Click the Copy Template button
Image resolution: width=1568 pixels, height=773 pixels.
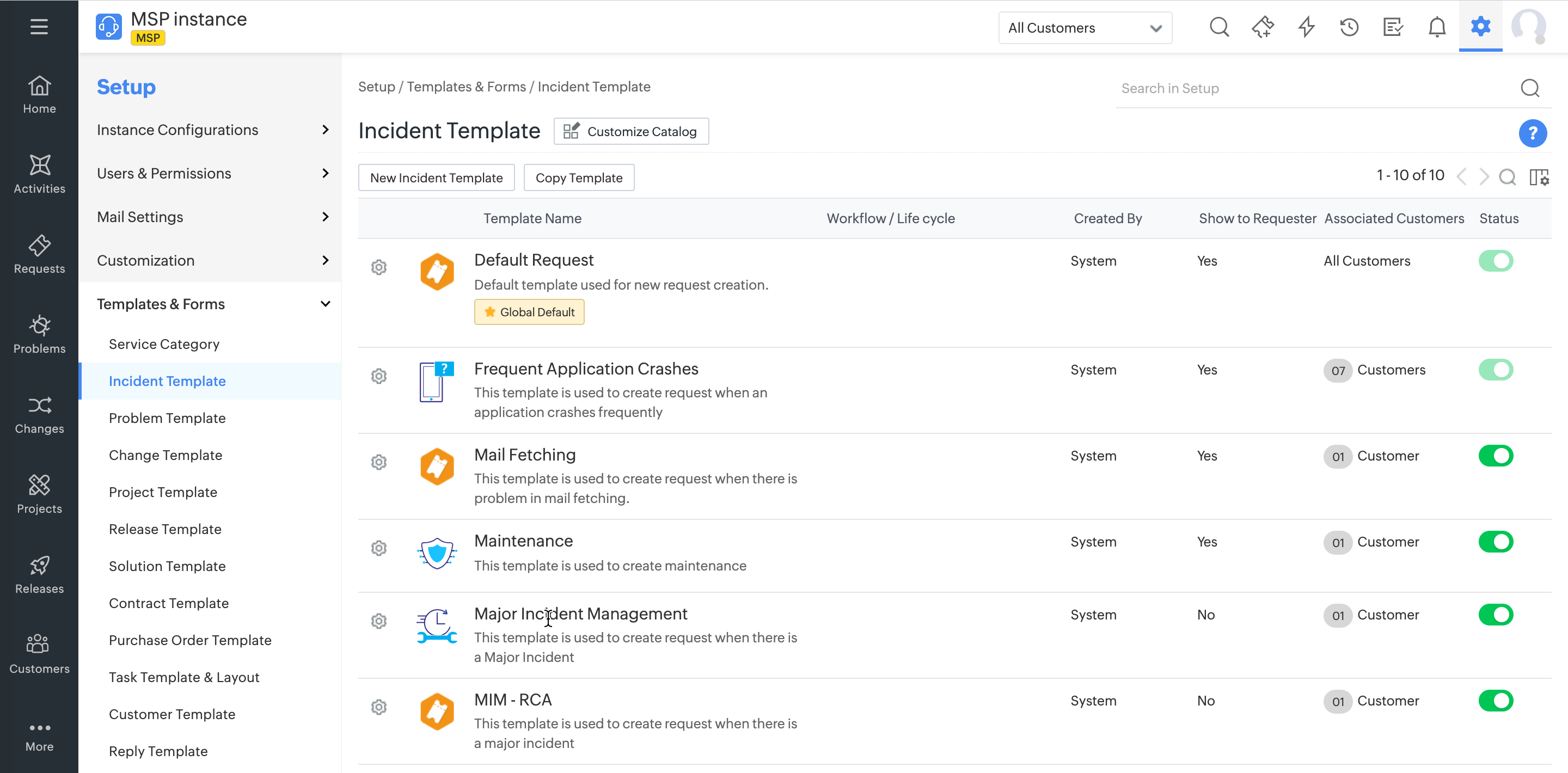(x=578, y=177)
